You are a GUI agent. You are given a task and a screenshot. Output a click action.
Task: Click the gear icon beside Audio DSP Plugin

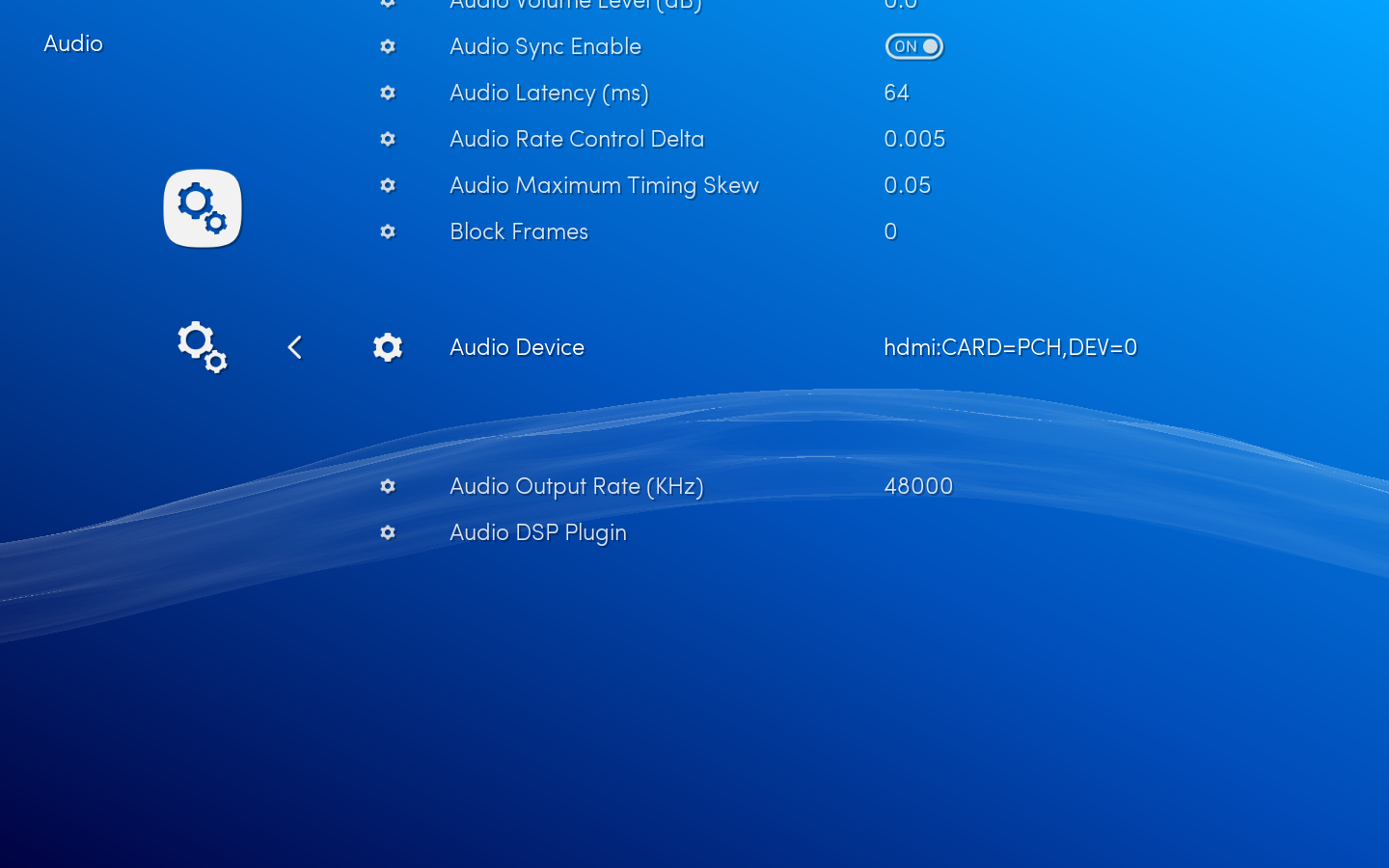tap(388, 532)
